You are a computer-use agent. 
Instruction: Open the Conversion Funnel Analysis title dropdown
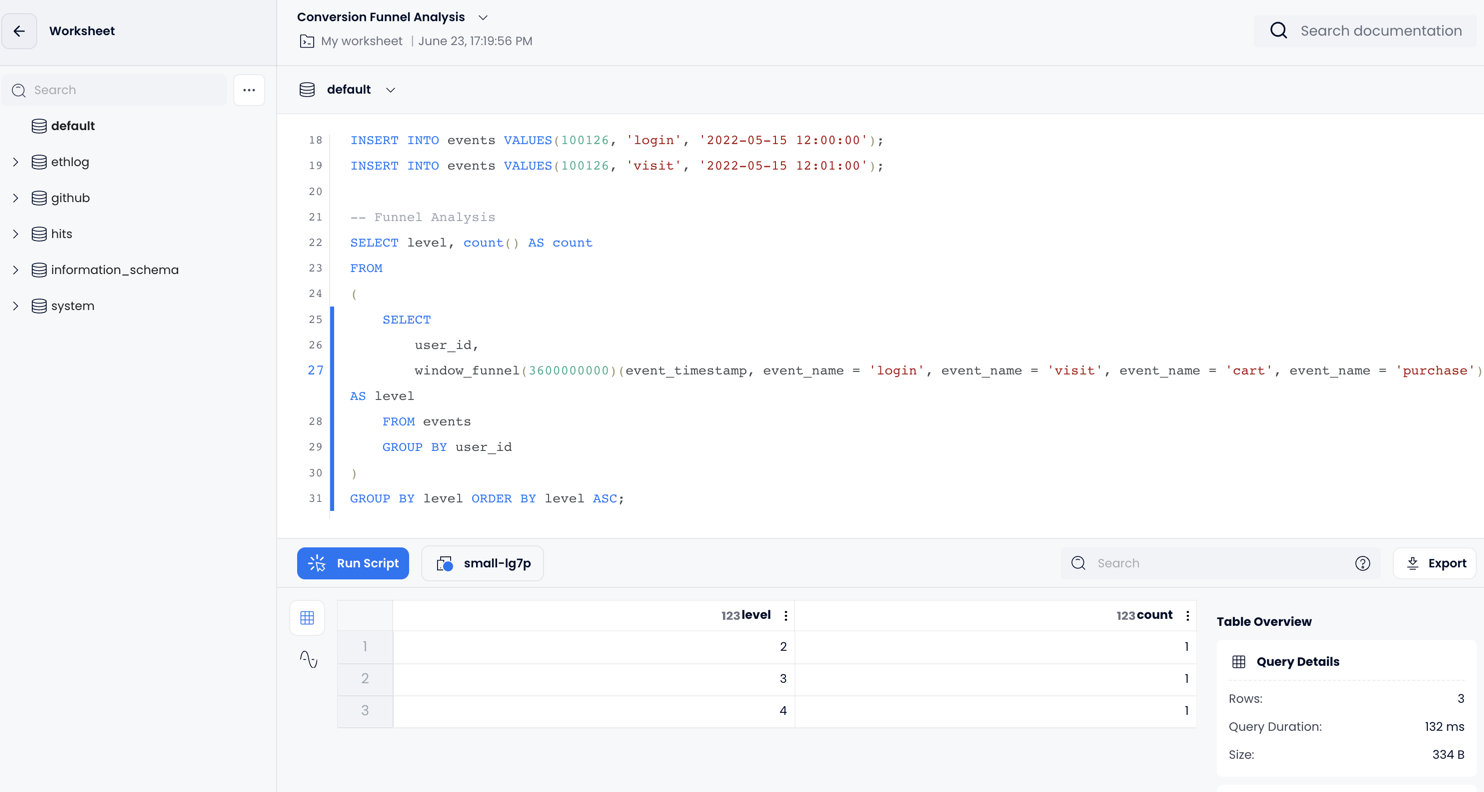click(x=483, y=17)
